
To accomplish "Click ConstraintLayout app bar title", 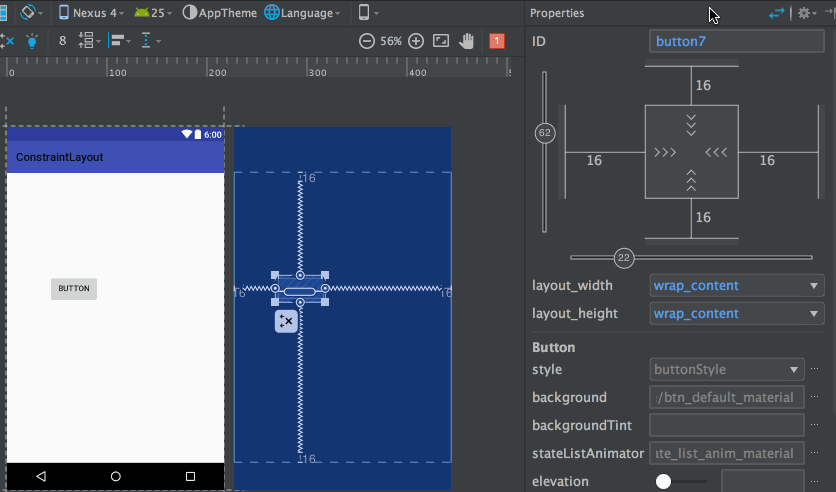I will pyautogui.click(x=60, y=157).
